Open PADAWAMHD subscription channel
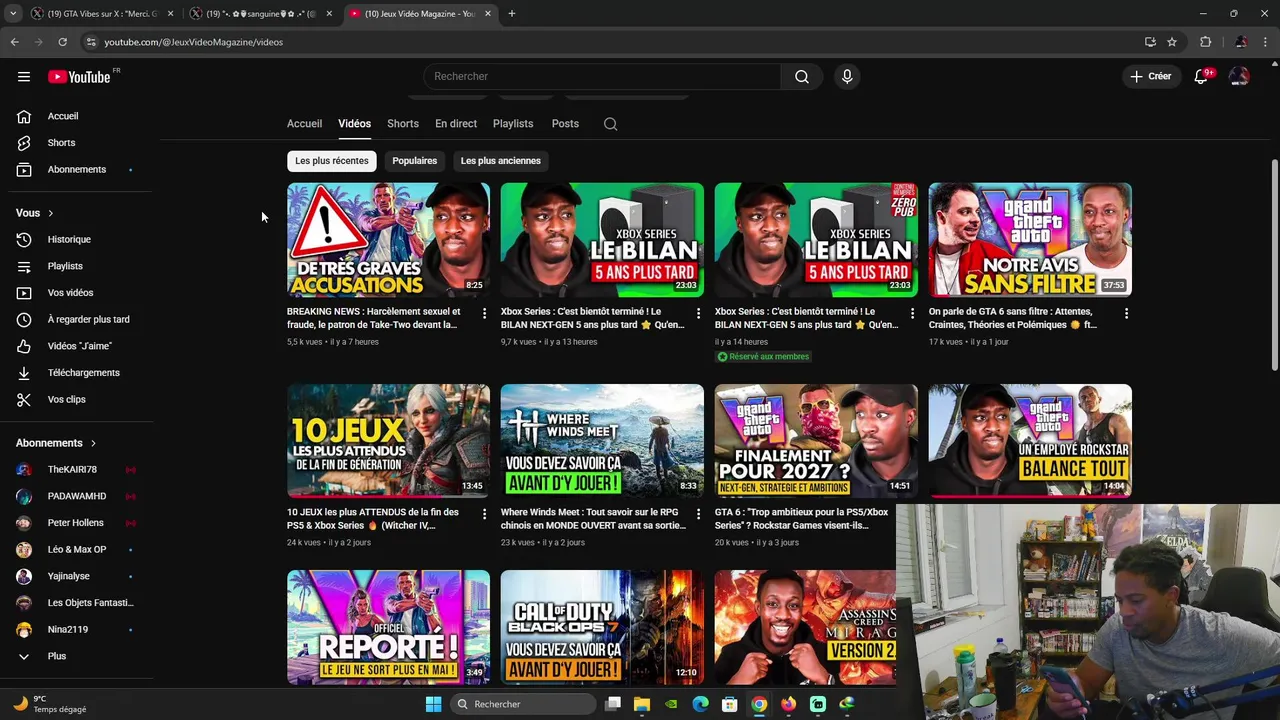Viewport: 1280px width, 720px height. coord(77,496)
